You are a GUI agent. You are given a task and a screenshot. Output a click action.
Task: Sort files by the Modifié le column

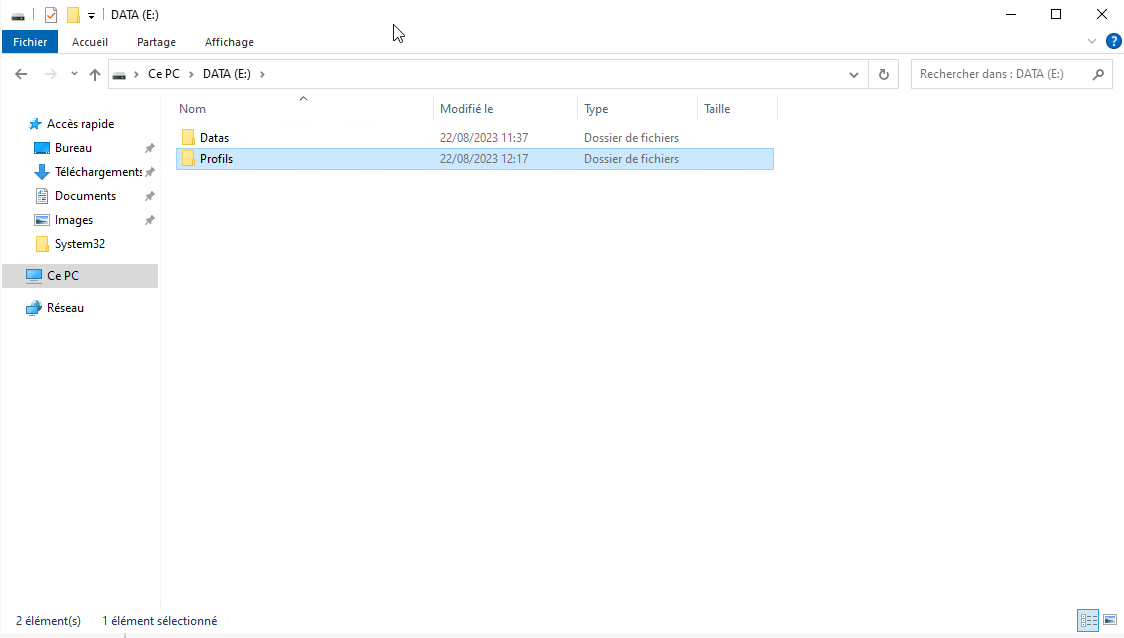[466, 109]
